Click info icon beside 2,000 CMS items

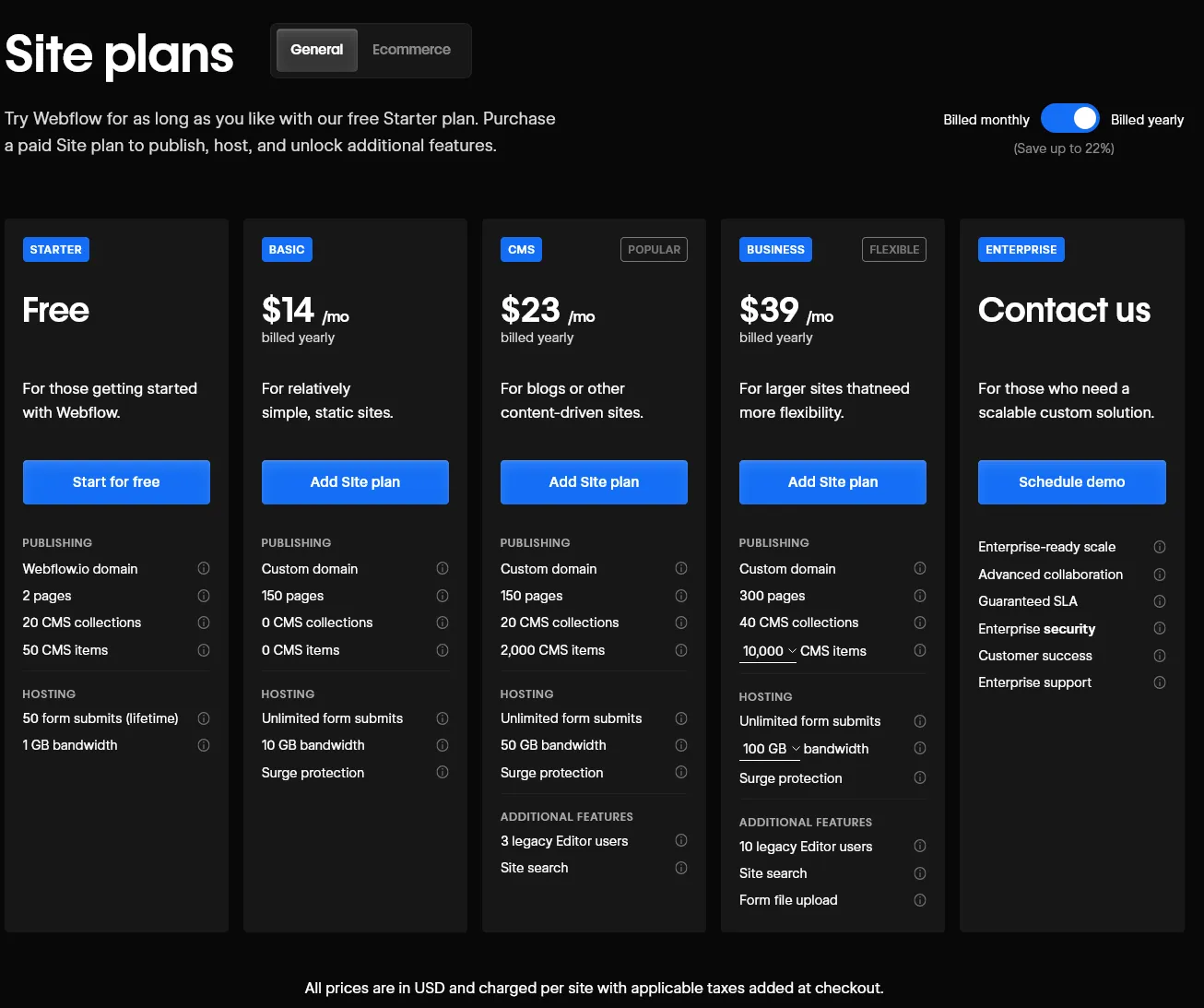(681, 650)
